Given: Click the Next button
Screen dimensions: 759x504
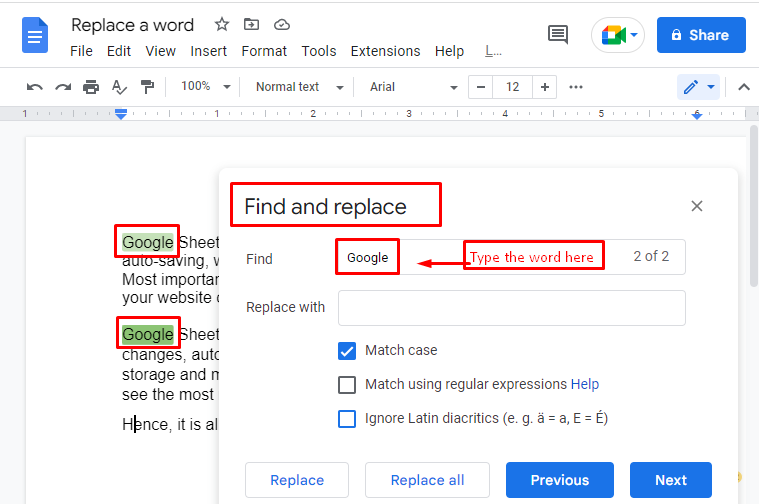Looking at the screenshot, I should (670, 480).
